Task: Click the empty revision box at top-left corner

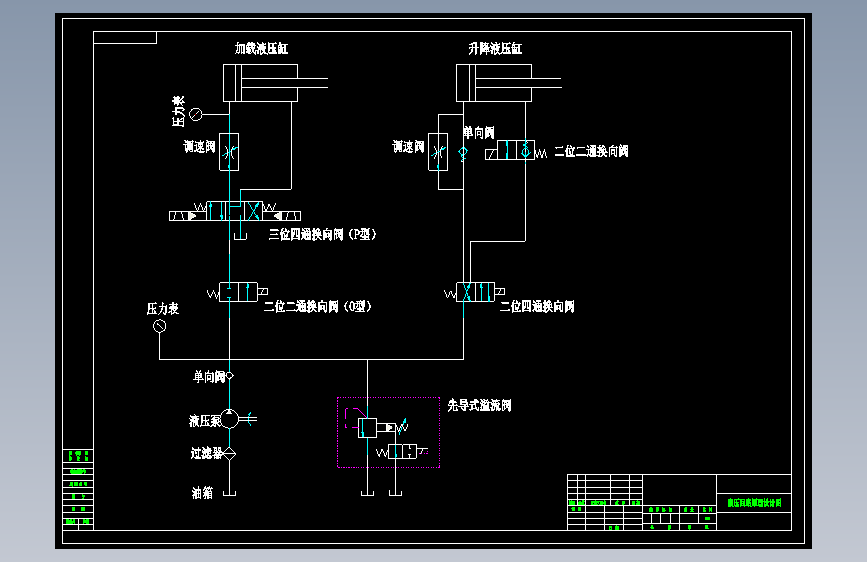Action: 125,38
